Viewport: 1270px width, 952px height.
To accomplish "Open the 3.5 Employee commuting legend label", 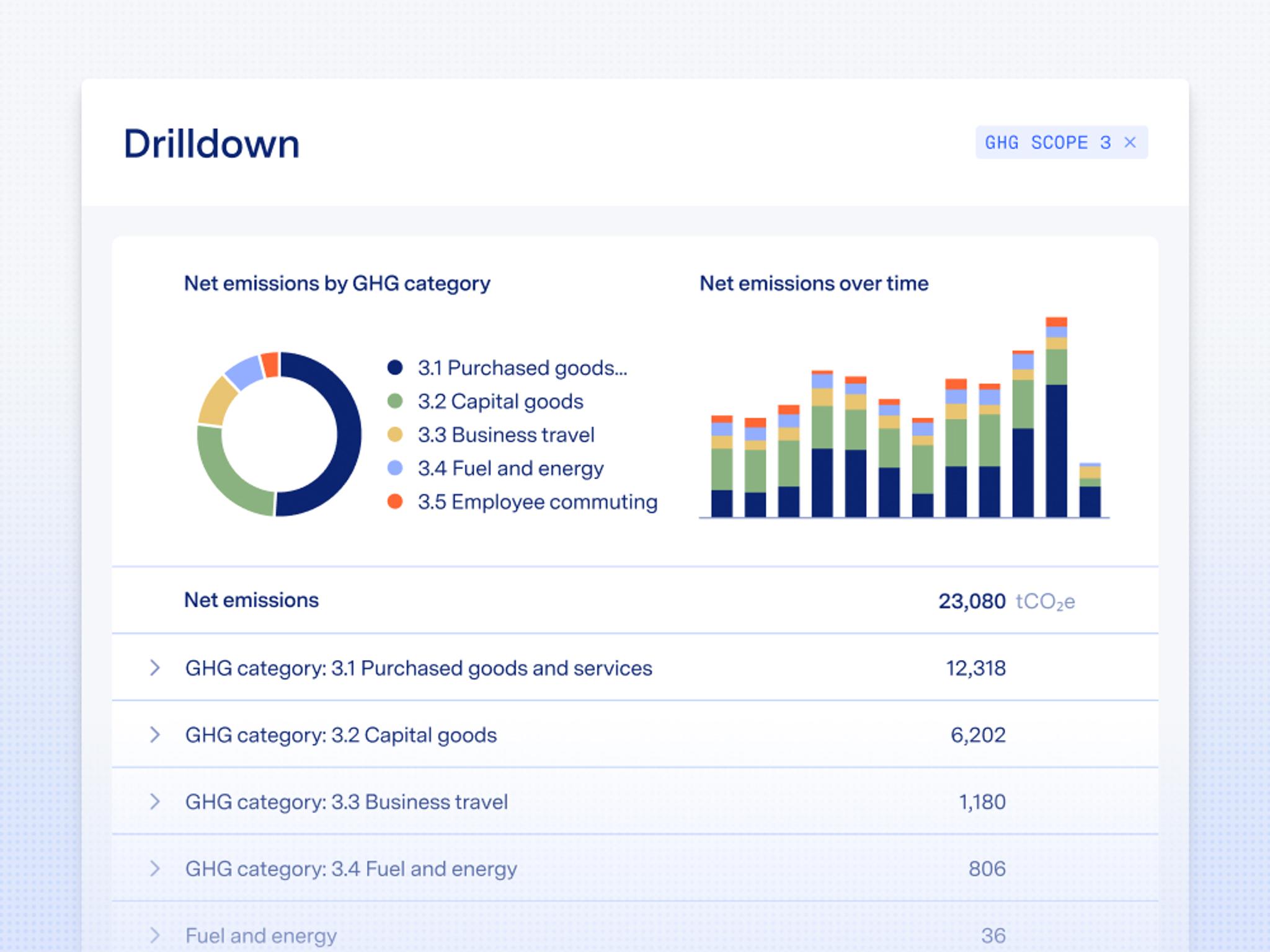I will pos(537,501).
